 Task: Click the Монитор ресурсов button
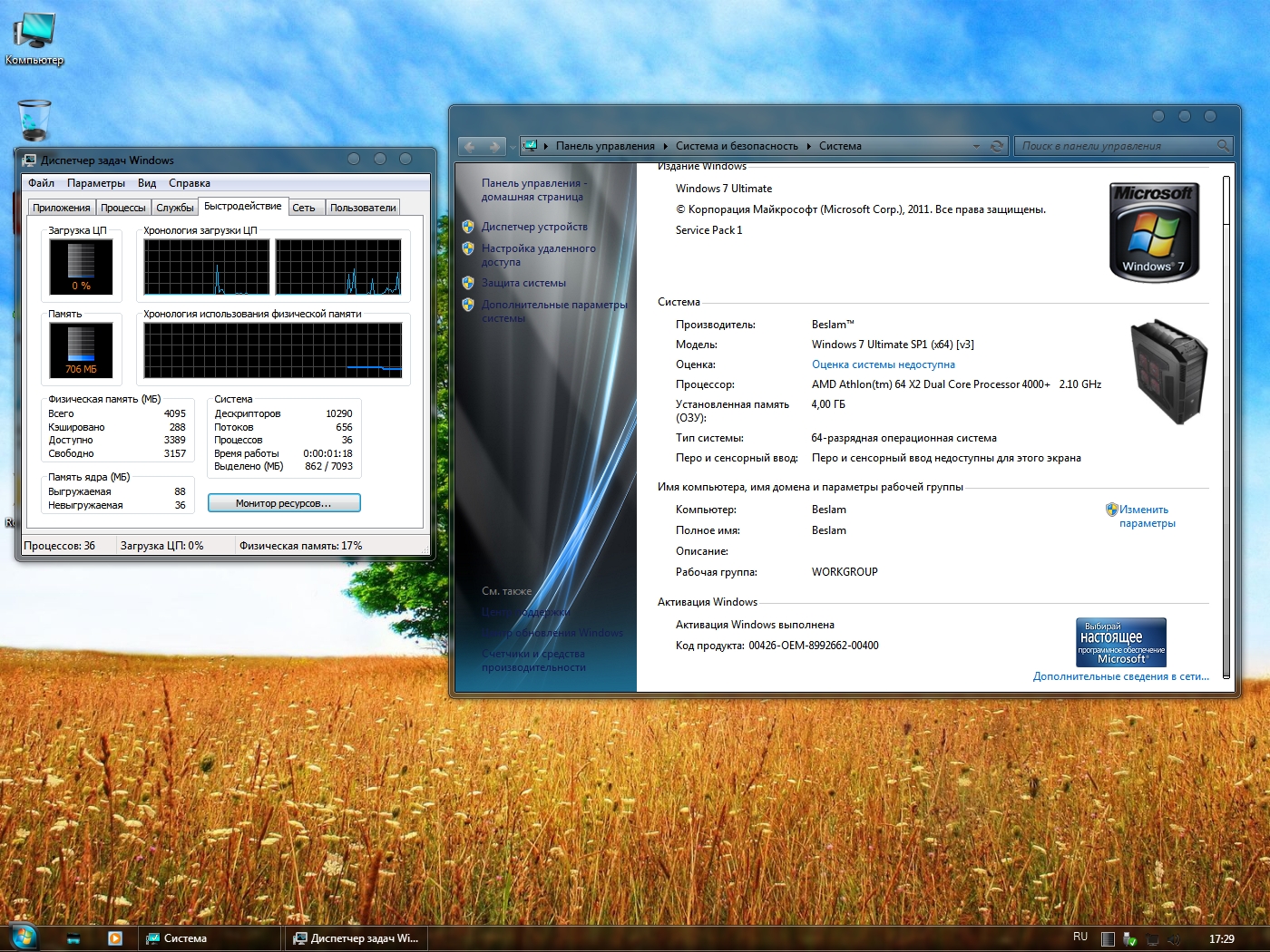tap(284, 503)
